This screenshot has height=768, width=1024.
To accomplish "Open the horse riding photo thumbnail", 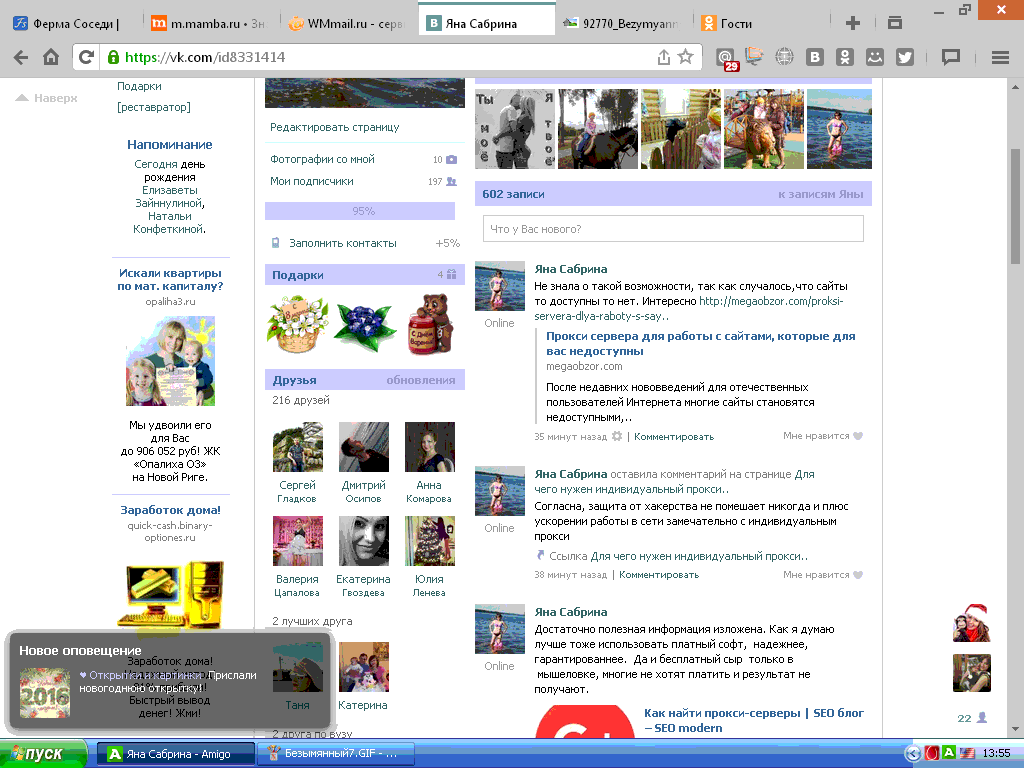I will tap(598, 129).
